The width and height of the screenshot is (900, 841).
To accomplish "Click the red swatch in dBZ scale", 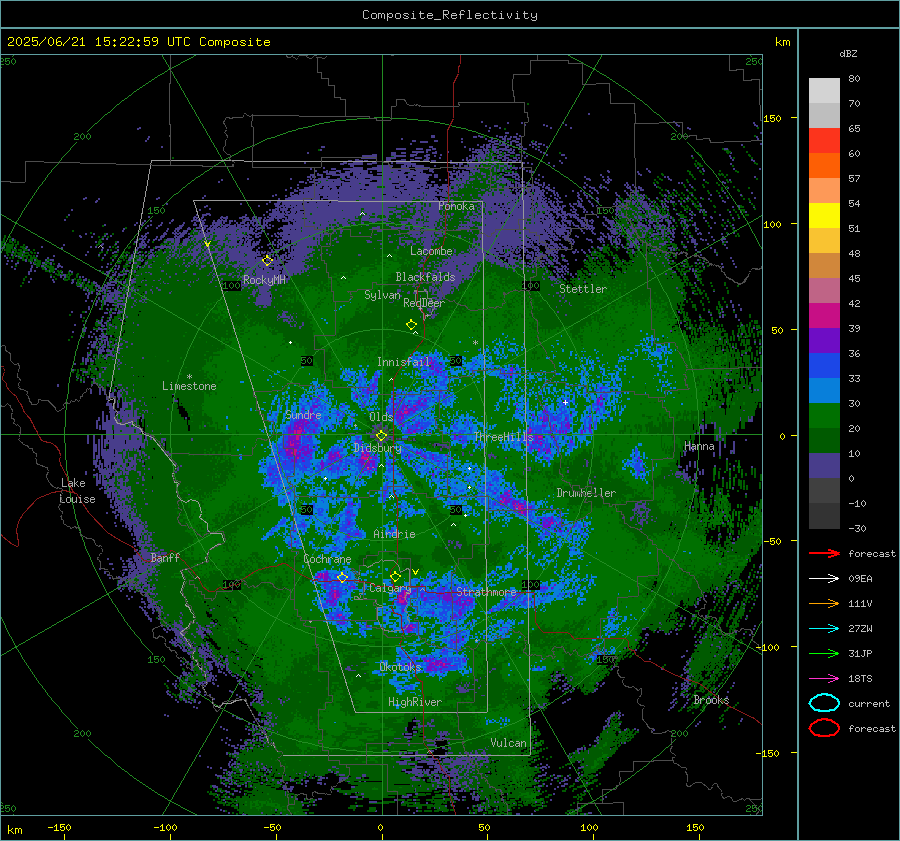I will (824, 141).
